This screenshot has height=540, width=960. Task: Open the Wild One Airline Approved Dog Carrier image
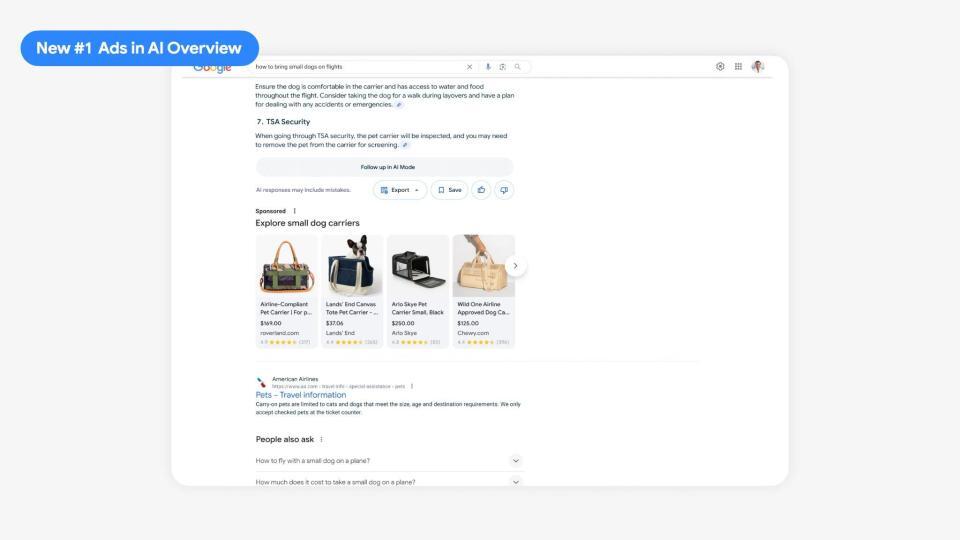[x=484, y=266]
